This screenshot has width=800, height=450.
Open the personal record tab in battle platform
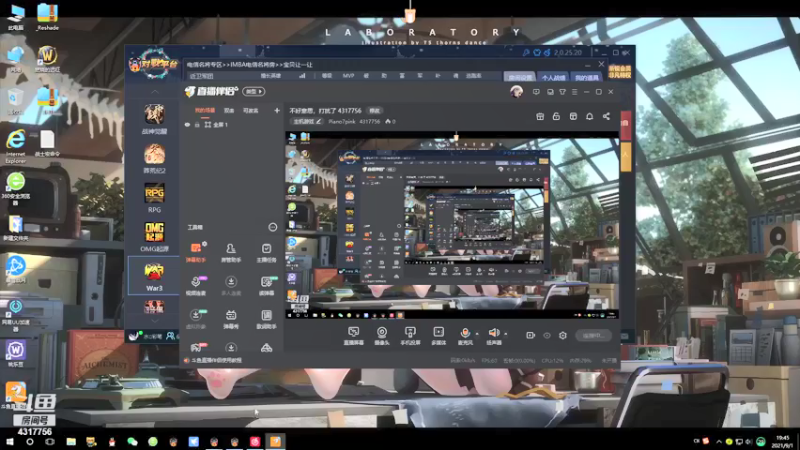pos(553,77)
